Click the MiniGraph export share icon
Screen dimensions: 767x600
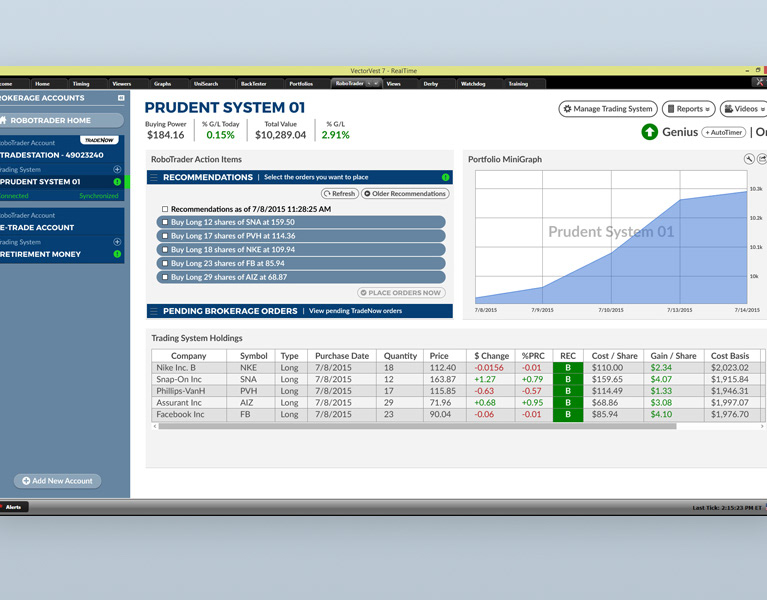(762, 159)
